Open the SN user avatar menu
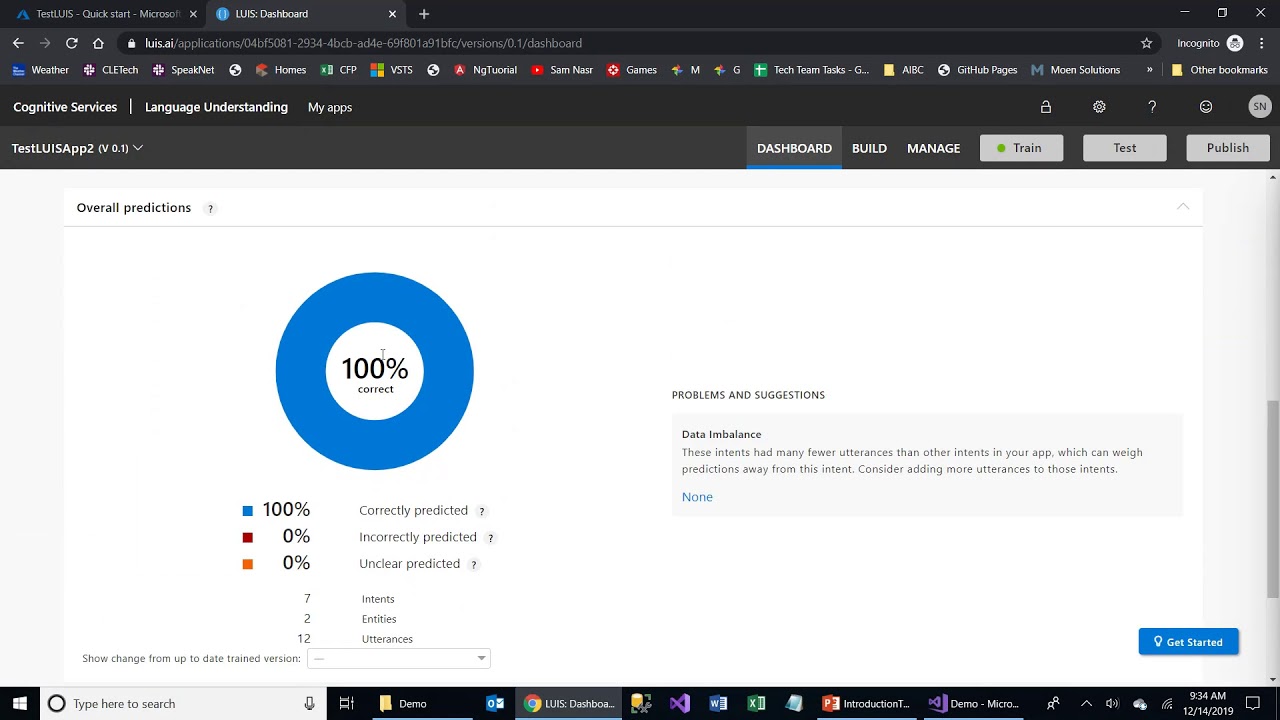The width and height of the screenshot is (1280, 720). (x=1260, y=106)
